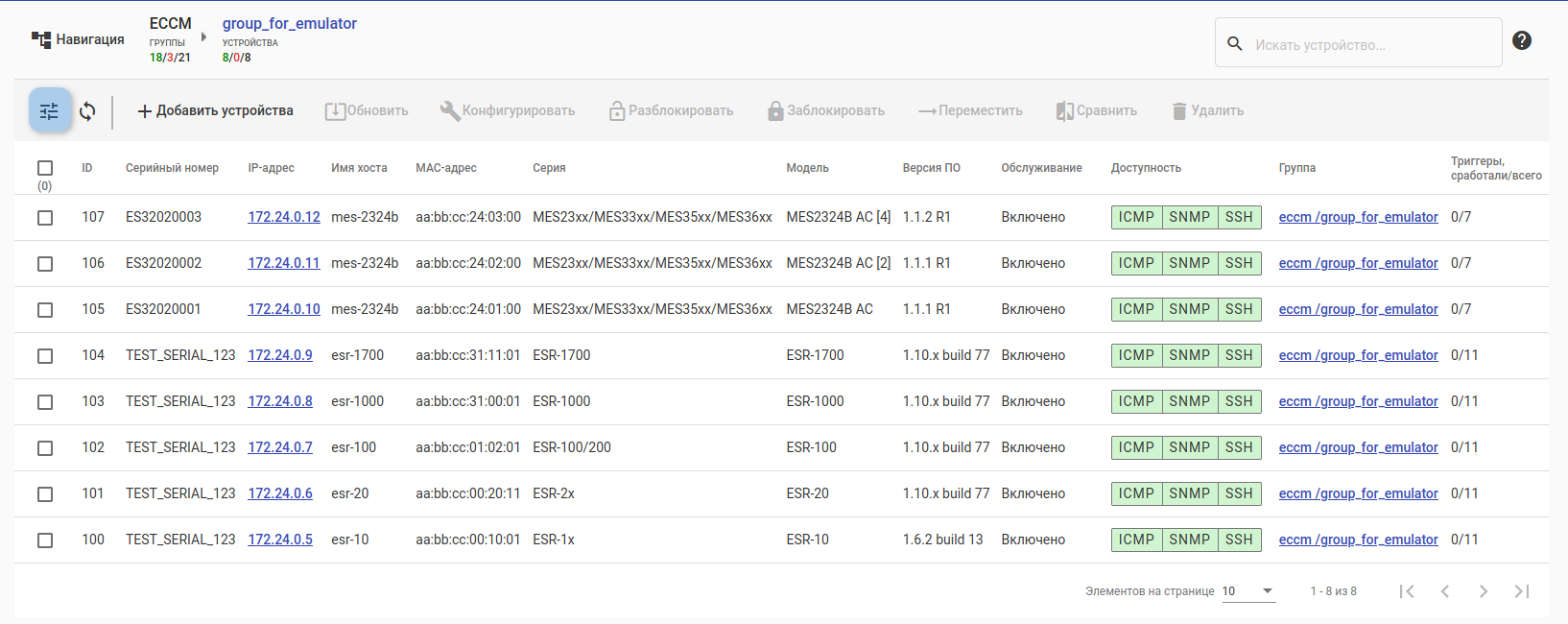1568x624 pixels.
Task: Click the Навигация tree icon
Action: point(41,39)
